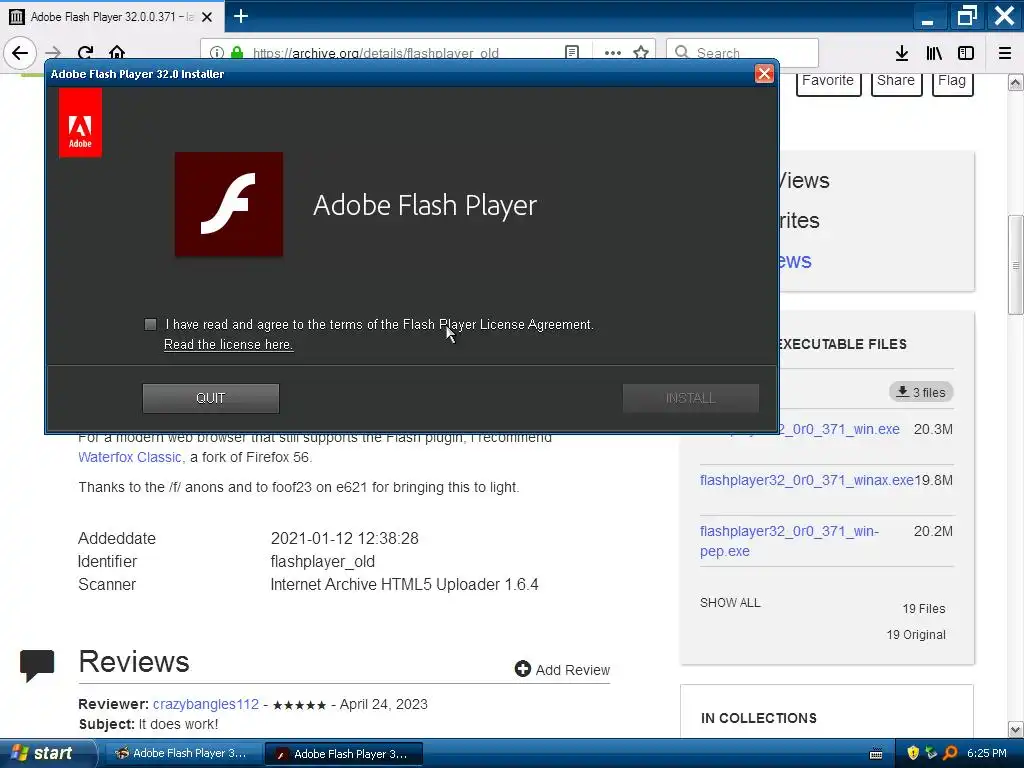Select the Adobe Flash Player 32.0.0.371 tab

(x=111, y=17)
